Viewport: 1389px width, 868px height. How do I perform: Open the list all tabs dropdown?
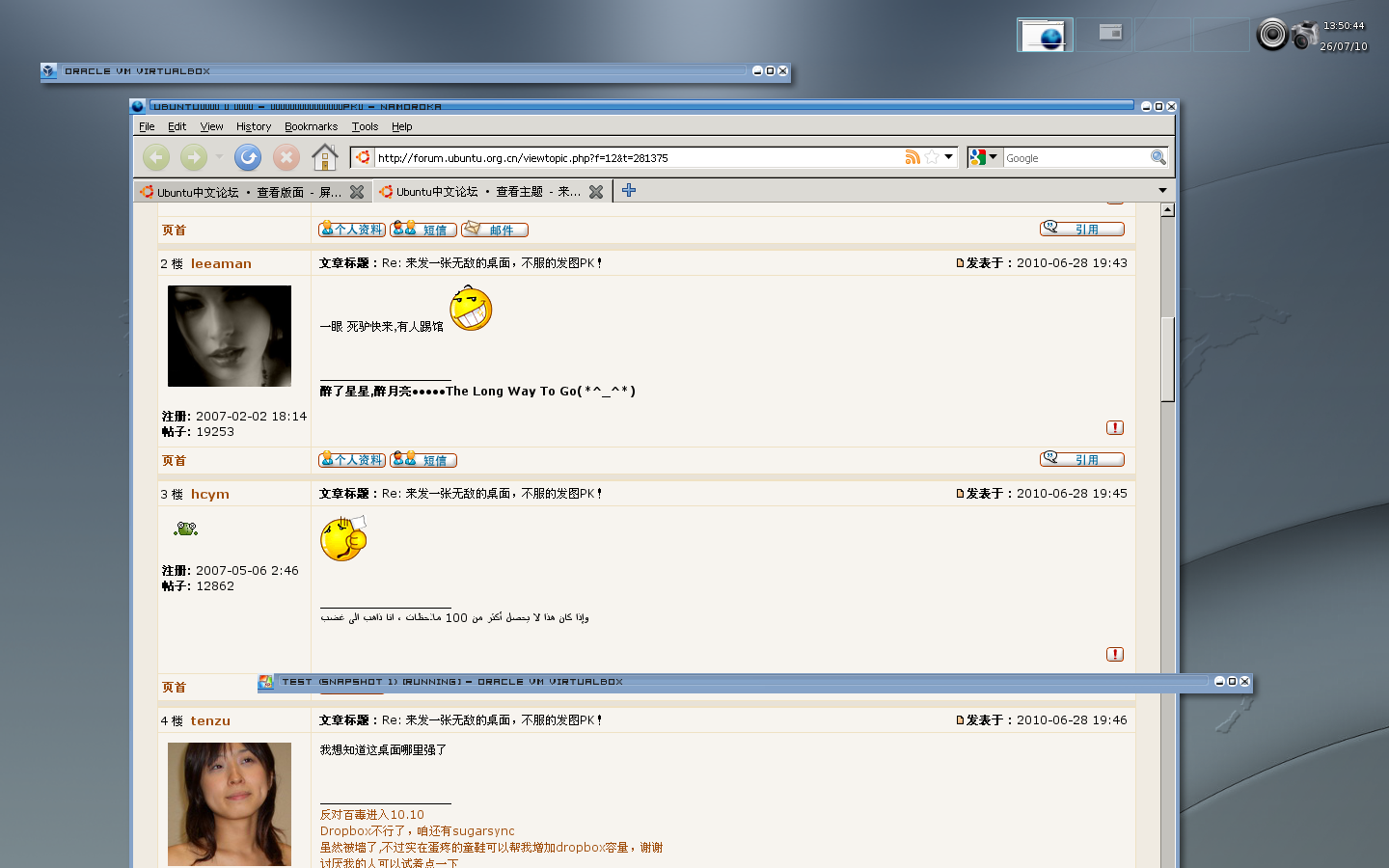(1162, 191)
